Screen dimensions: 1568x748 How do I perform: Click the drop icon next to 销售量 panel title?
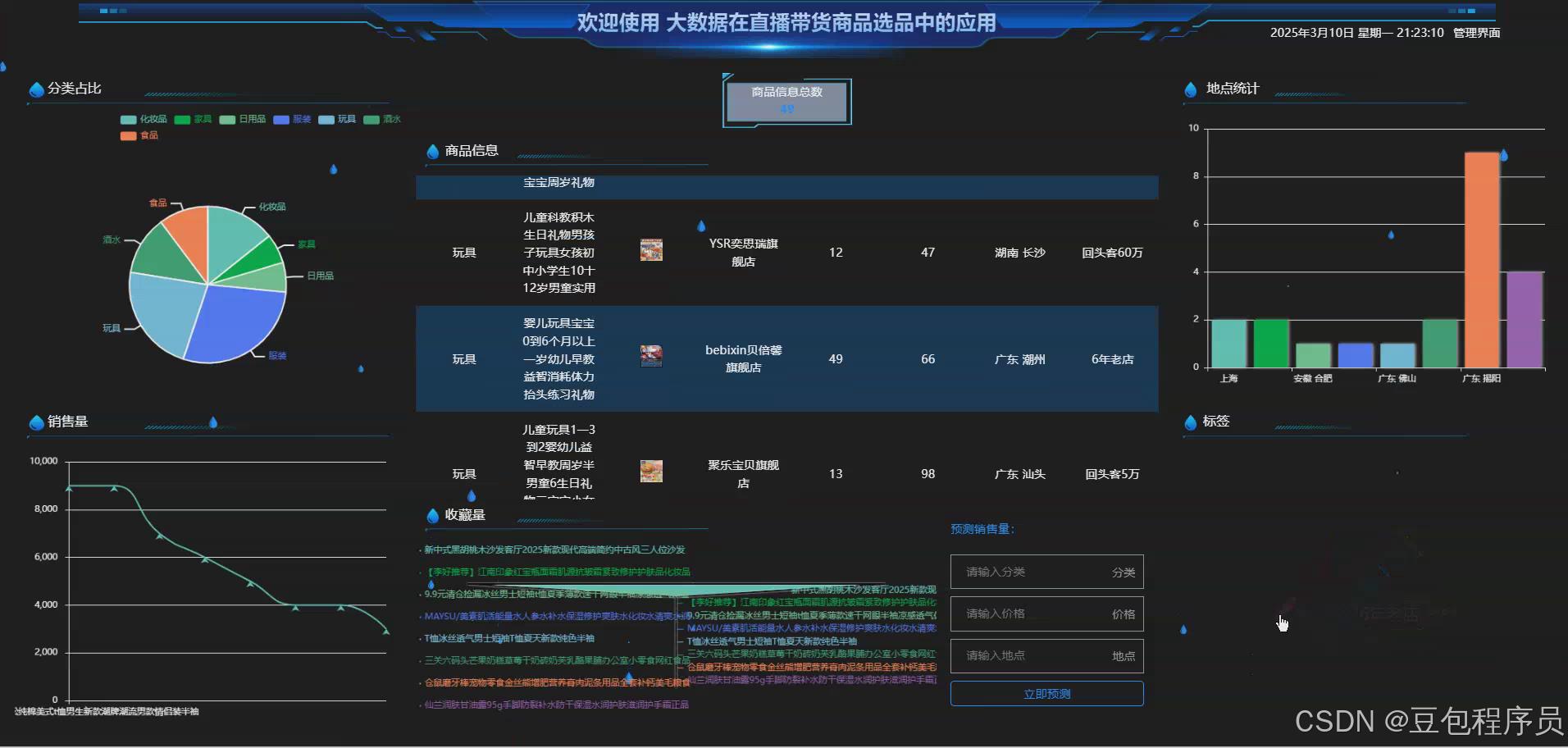[x=35, y=422]
